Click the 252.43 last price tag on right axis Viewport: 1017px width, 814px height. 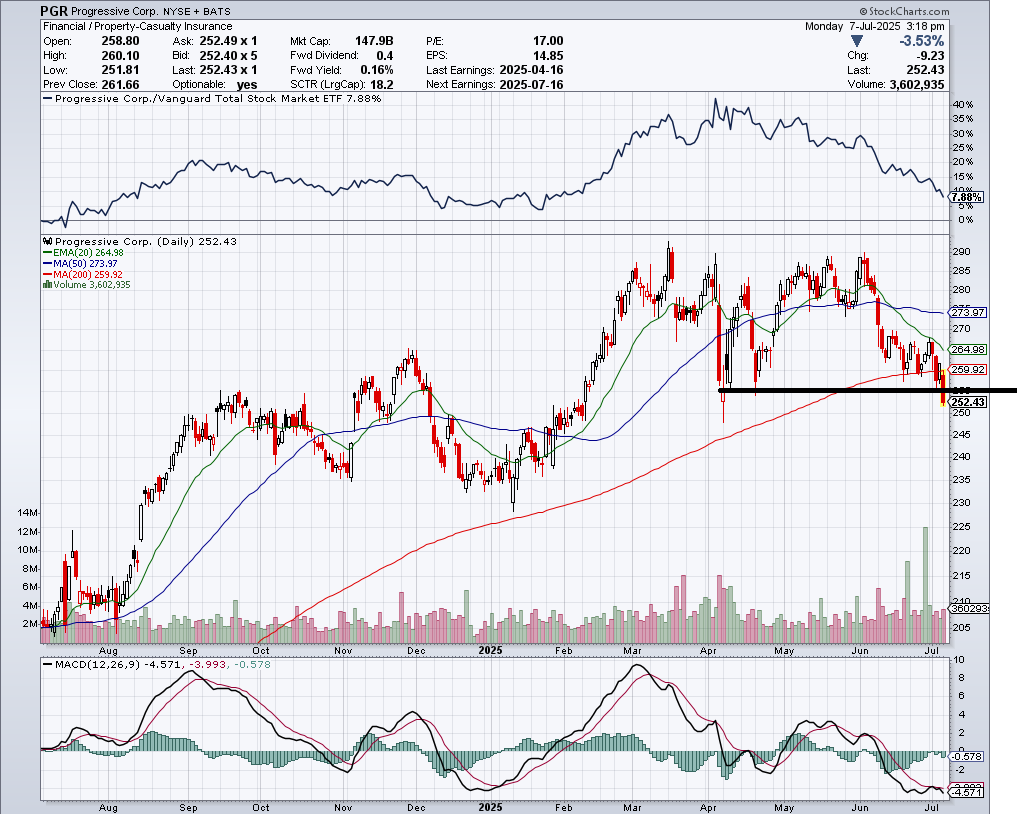968,402
